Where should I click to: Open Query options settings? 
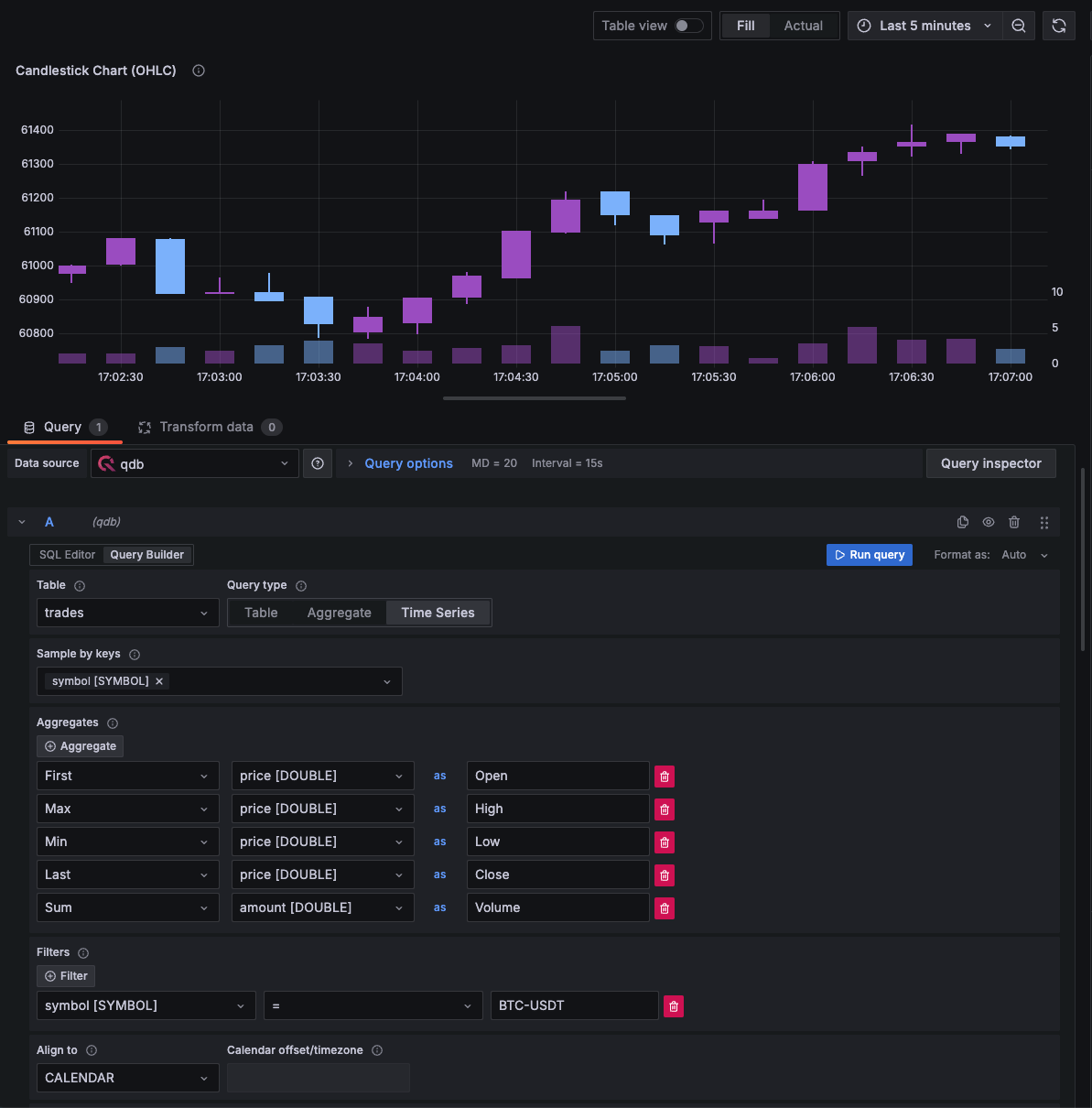(x=408, y=463)
